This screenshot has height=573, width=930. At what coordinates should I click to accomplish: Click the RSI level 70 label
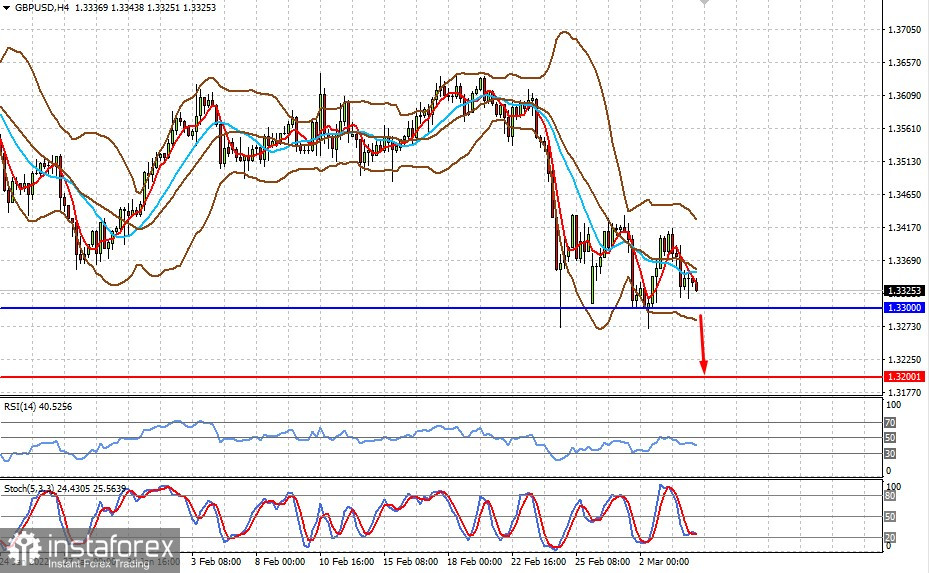tap(890, 423)
